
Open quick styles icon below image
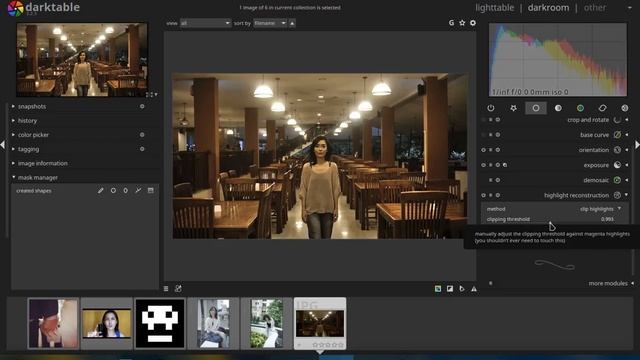click(178, 289)
